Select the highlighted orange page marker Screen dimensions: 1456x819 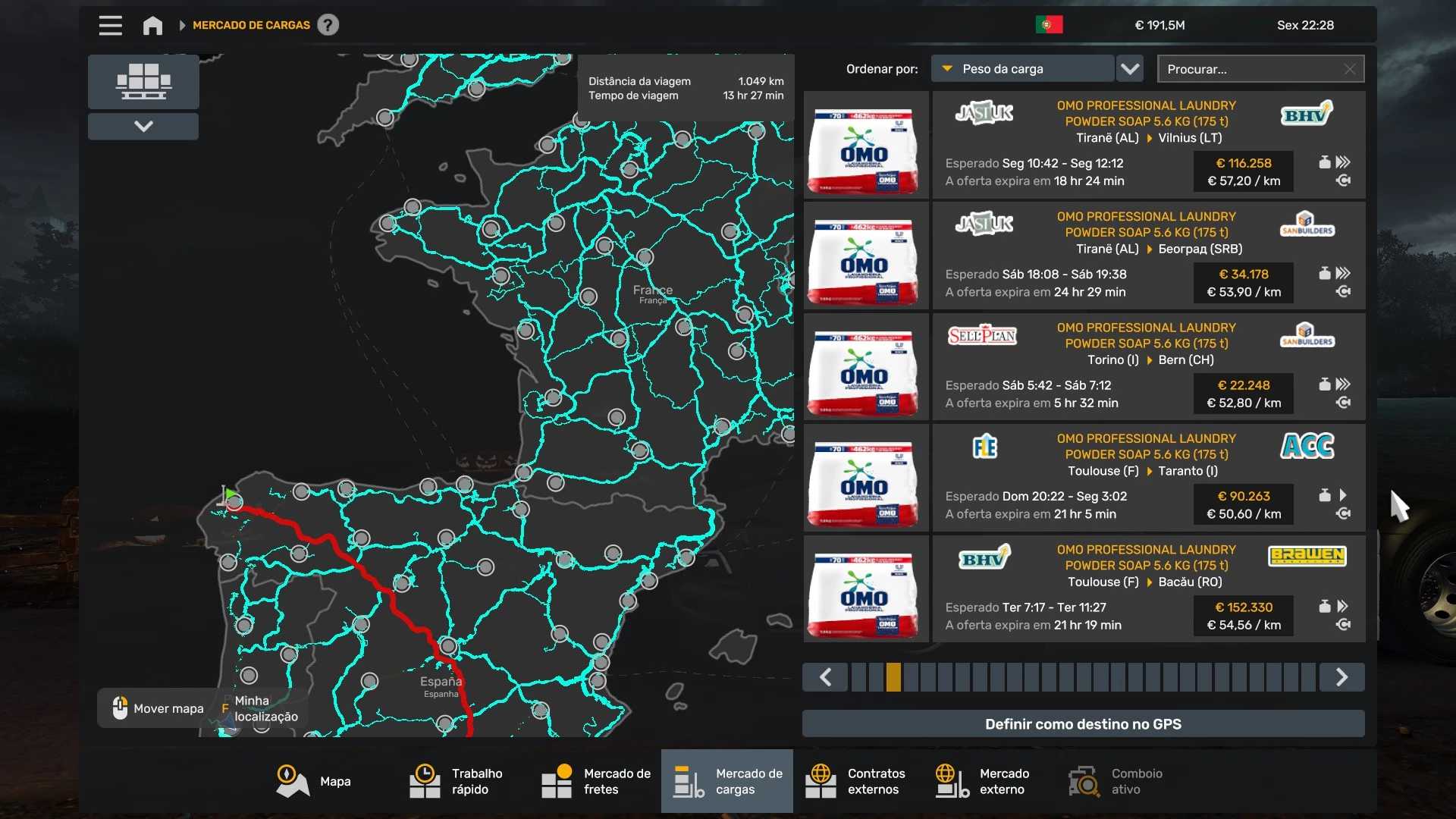(893, 677)
